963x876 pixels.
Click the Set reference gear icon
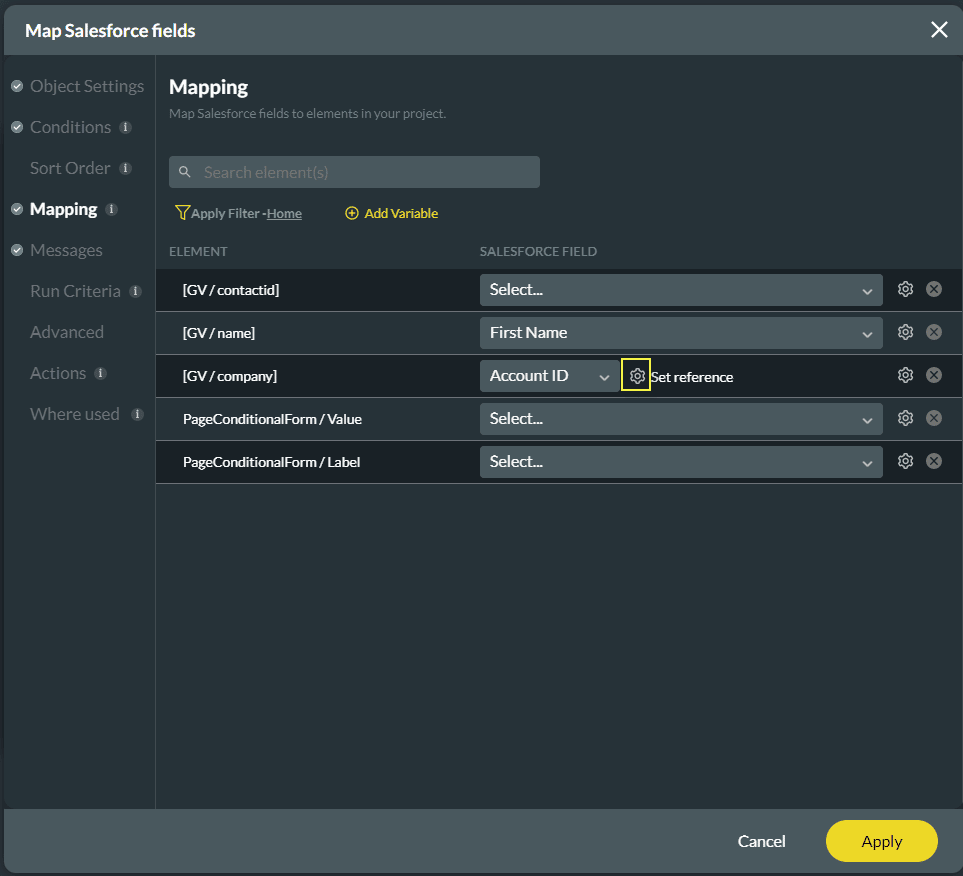(x=636, y=375)
